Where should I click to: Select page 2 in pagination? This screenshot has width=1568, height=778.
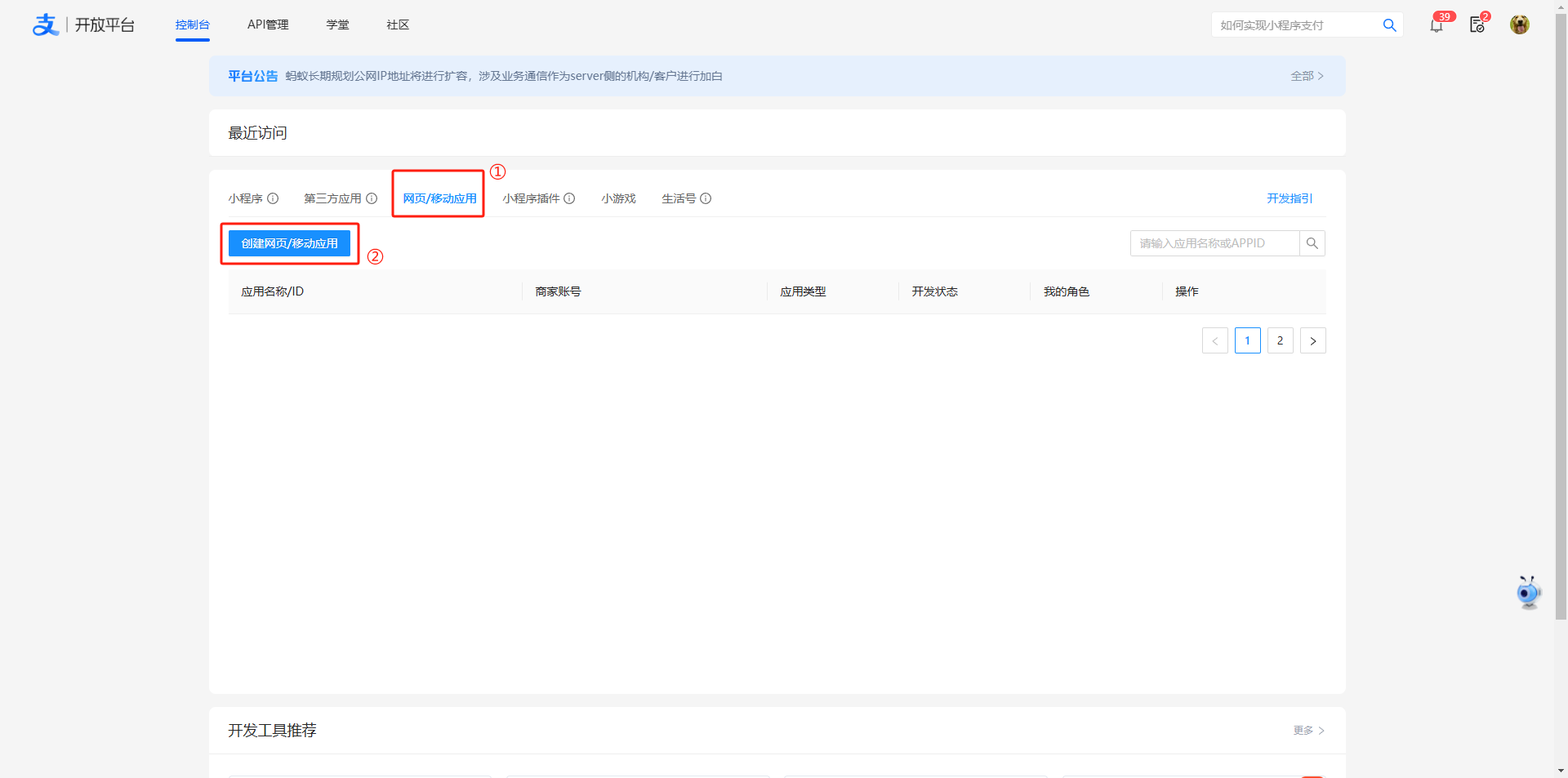[1280, 341]
